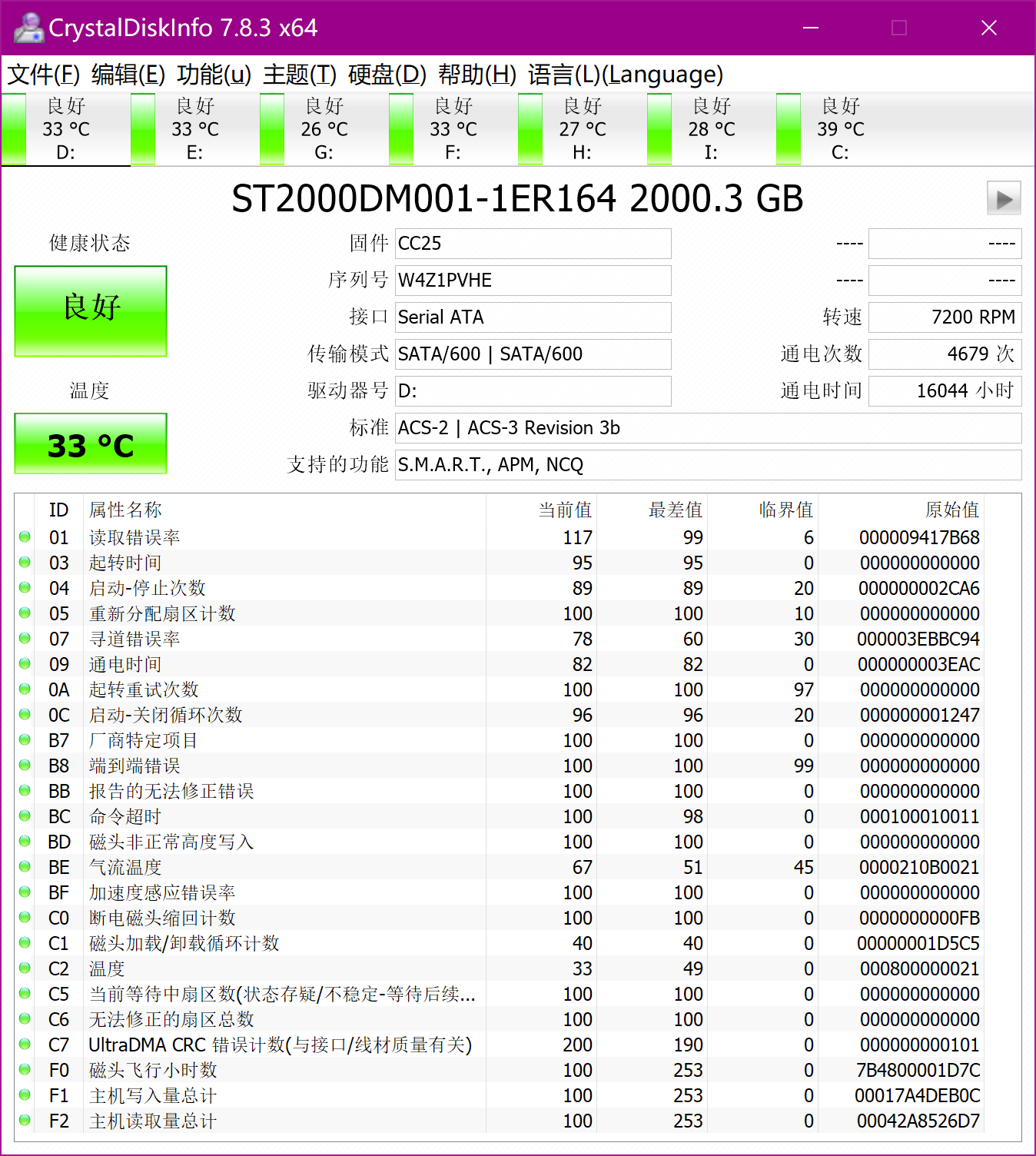The height and width of the screenshot is (1156, 1036).
Task: Click the status dot for 磁头加载/卸载循环计数
Action: 25,942
